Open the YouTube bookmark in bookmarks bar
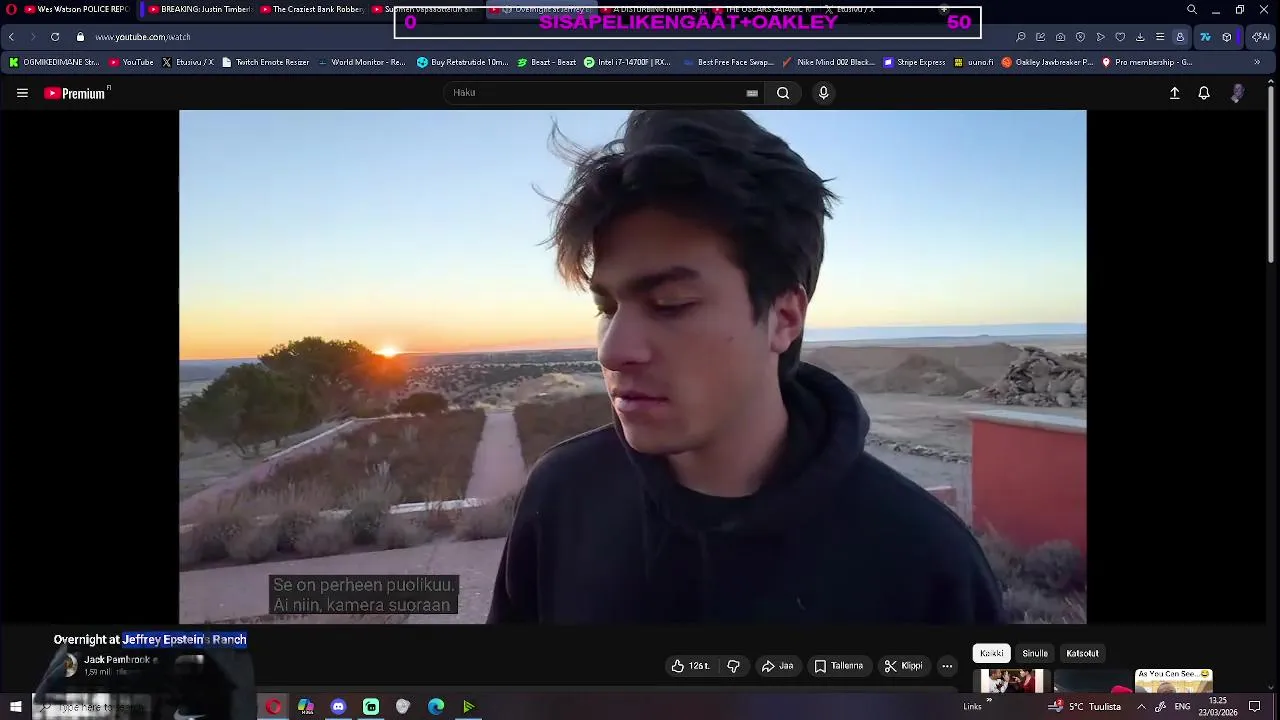 [131, 62]
